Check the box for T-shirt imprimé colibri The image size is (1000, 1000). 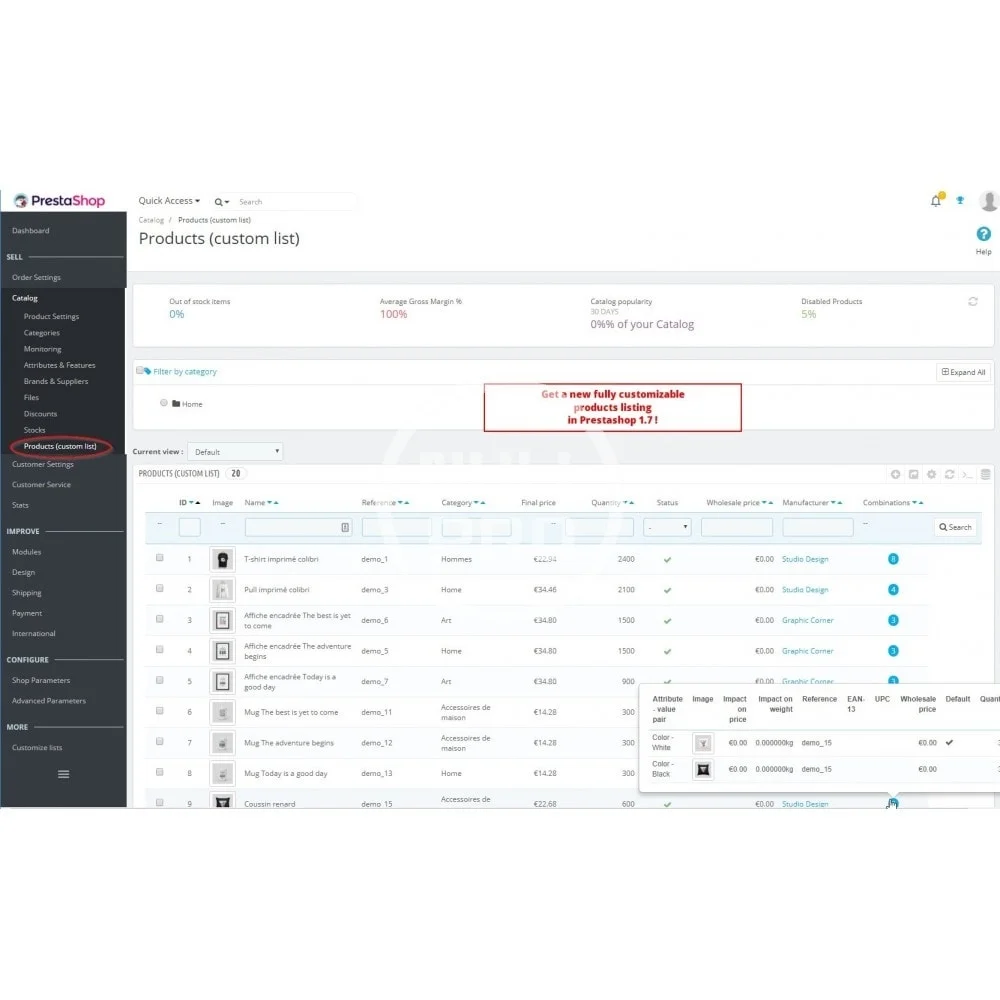(x=159, y=559)
